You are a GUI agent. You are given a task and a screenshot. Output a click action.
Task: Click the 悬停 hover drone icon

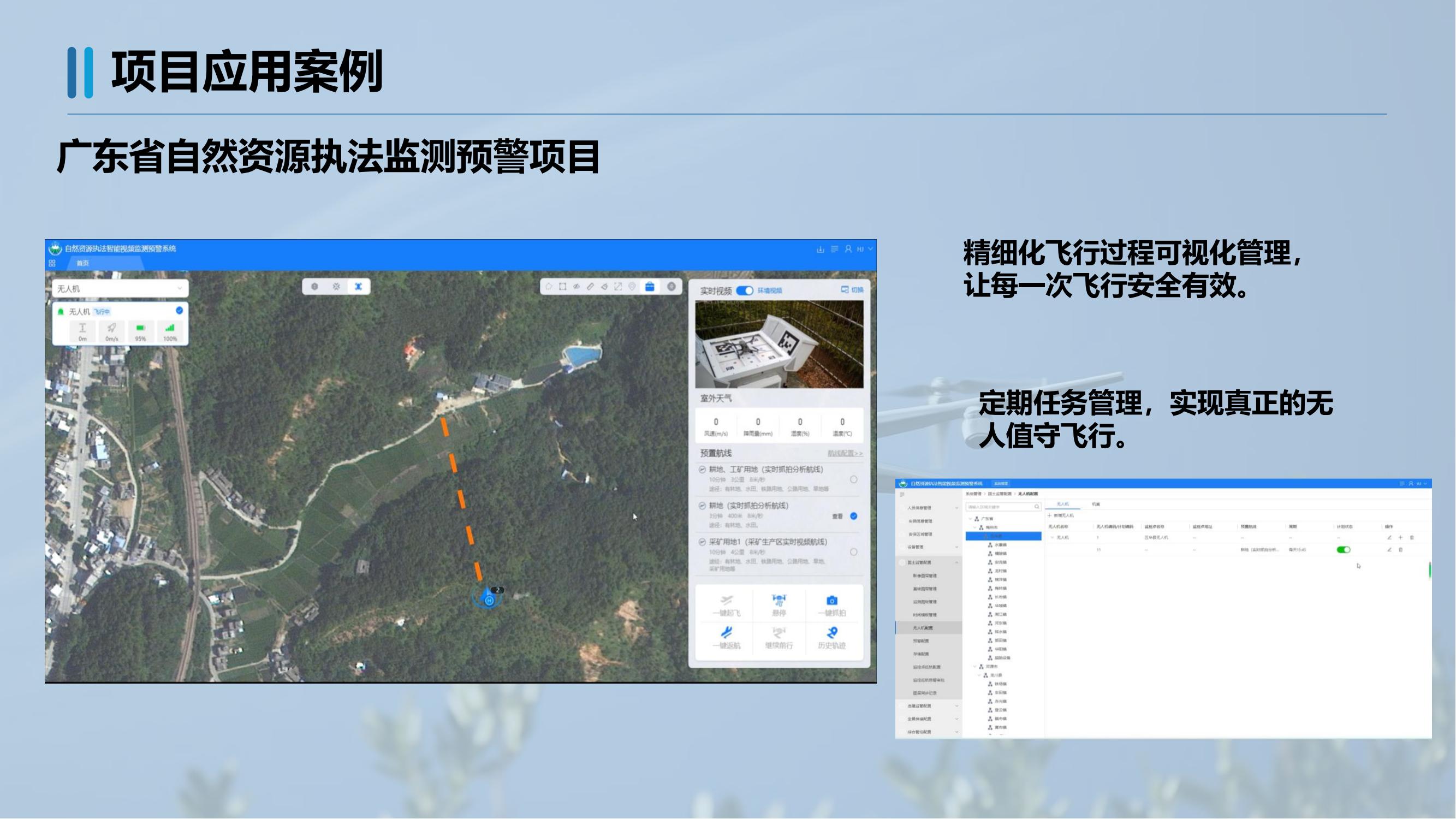click(779, 600)
